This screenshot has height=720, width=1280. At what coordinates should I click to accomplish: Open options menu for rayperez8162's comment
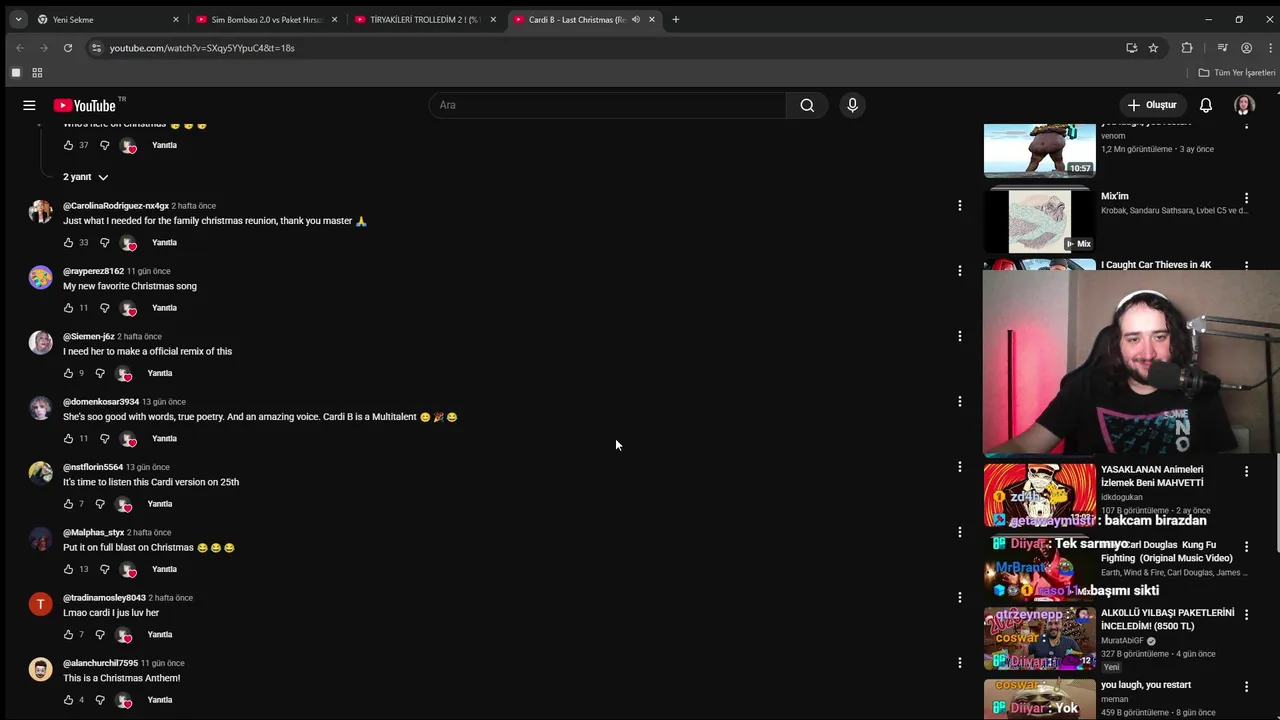(x=960, y=271)
